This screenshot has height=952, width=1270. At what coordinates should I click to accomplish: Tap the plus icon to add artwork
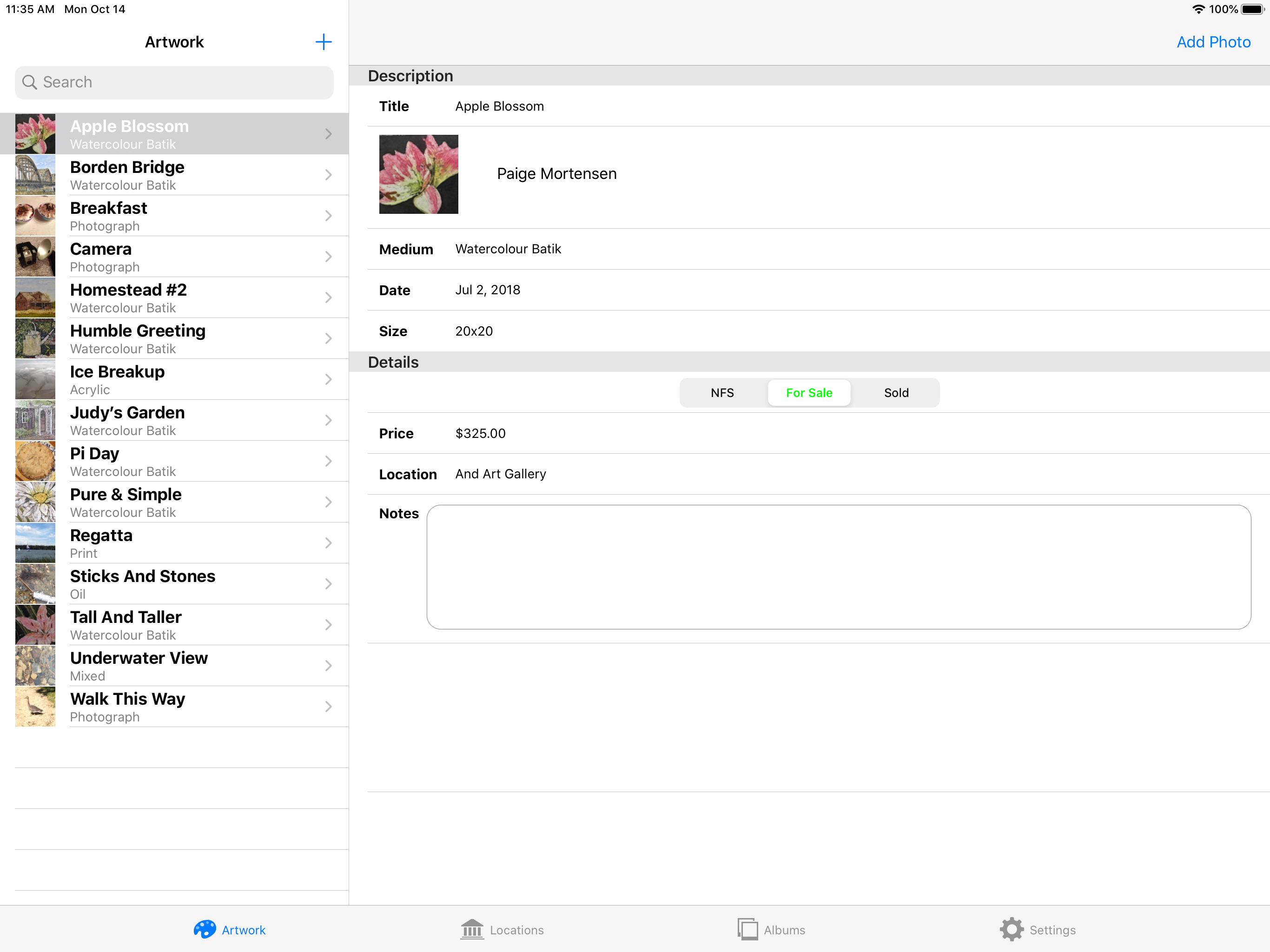click(x=323, y=42)
